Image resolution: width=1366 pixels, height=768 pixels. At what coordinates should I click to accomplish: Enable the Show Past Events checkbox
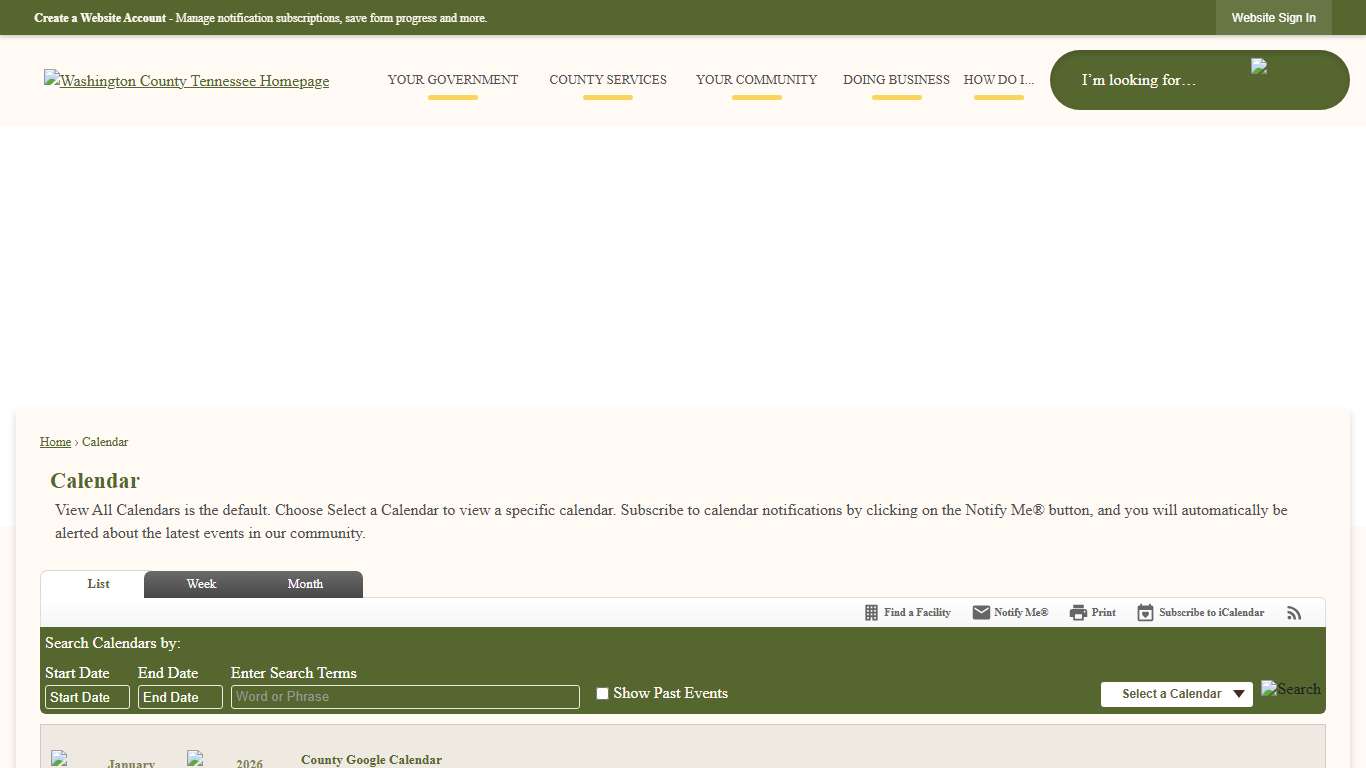click(x=602, y=694)
